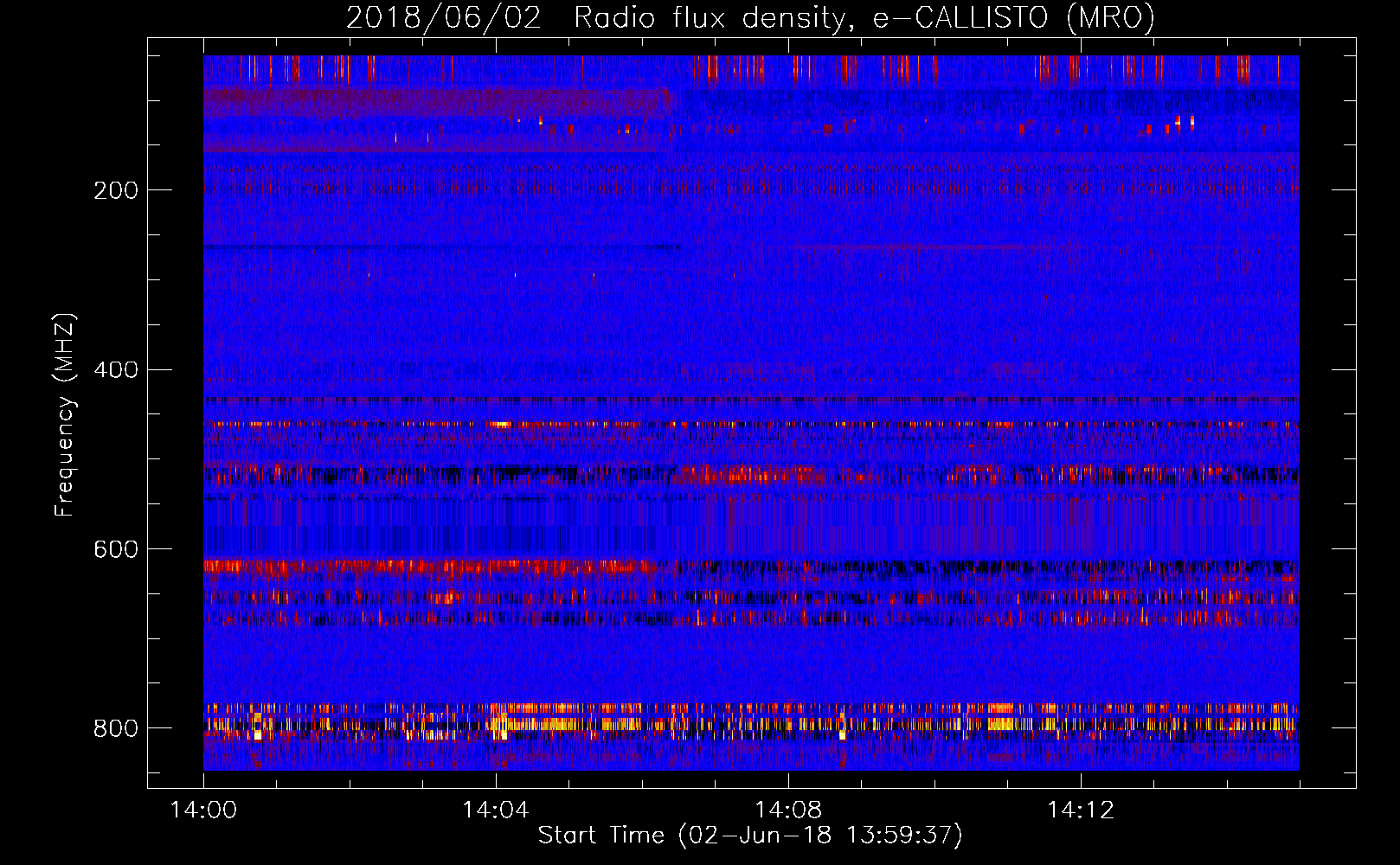
Task: Click the 'Start Time (02-Jun-18 13:59:37)' axis label
Action: pyautogui.click(x=750, y=836)
